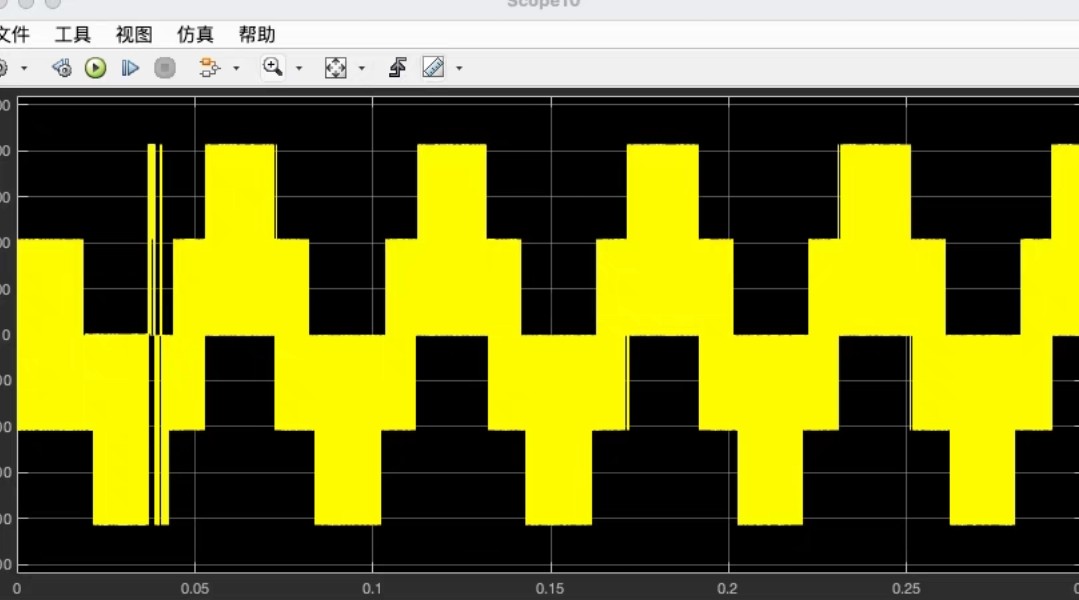
Task: Open the 仿真 (Simulation) menu
Action: pos(195,34)
